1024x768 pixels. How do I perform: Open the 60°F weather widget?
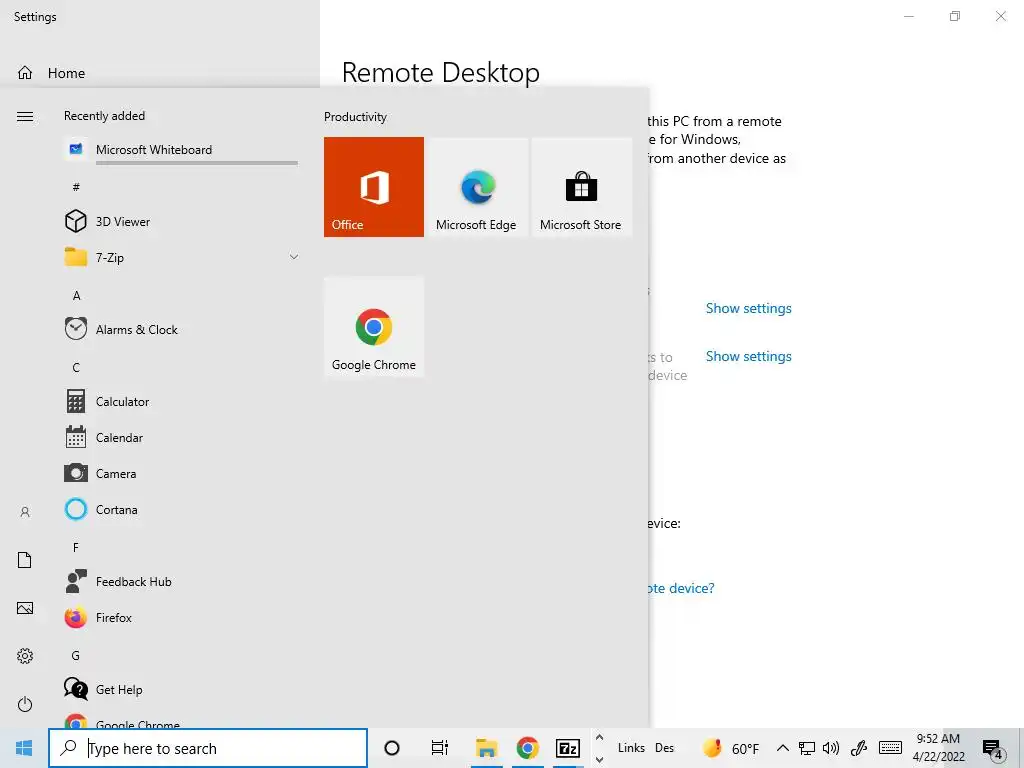tap(730, 748)
